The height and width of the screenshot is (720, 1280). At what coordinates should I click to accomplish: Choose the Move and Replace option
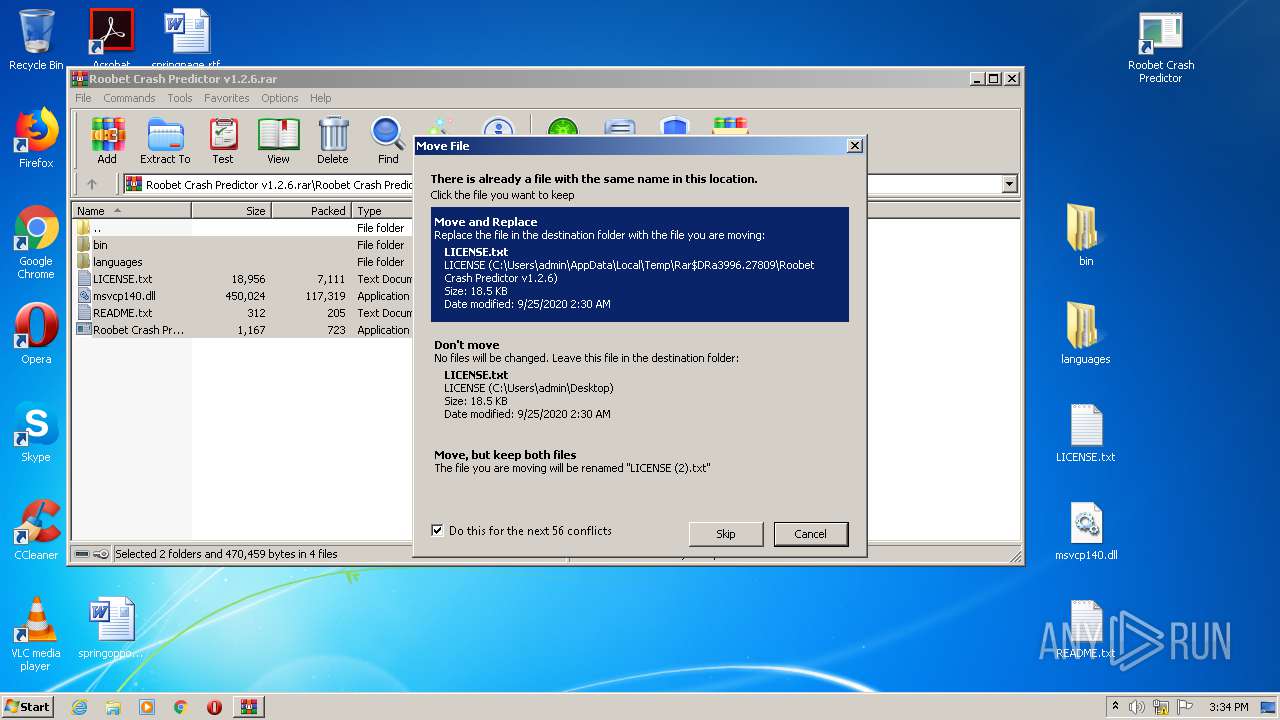click(640, 264)
